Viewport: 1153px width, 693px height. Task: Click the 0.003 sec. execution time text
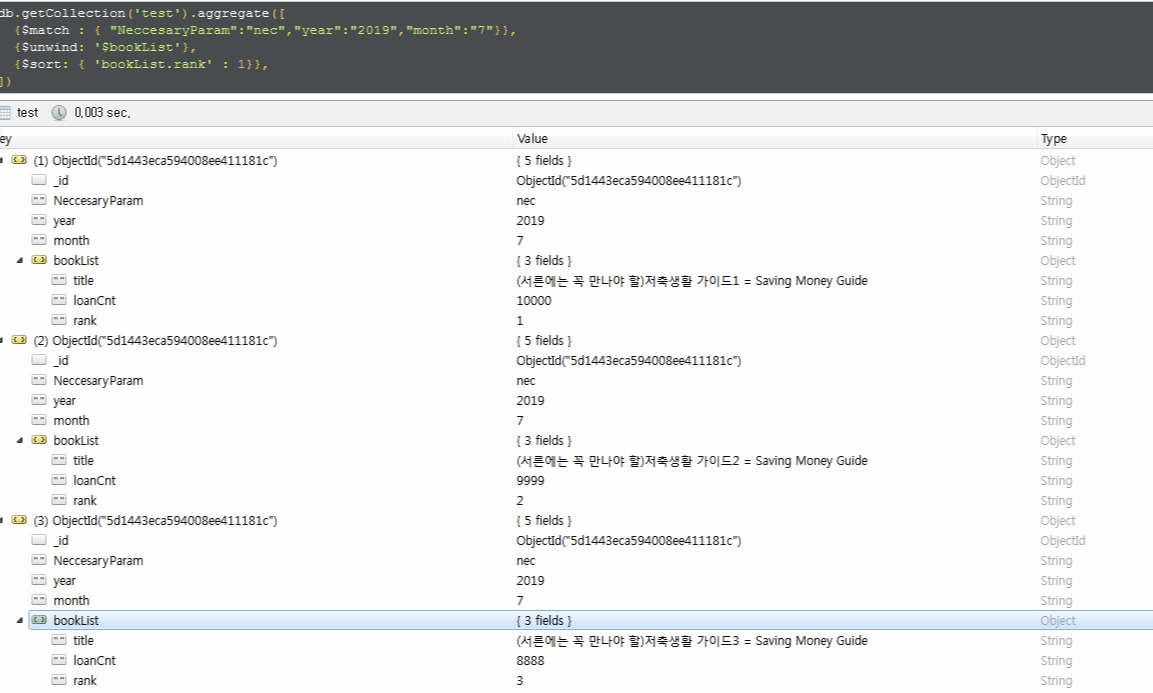tap(102, 113)
